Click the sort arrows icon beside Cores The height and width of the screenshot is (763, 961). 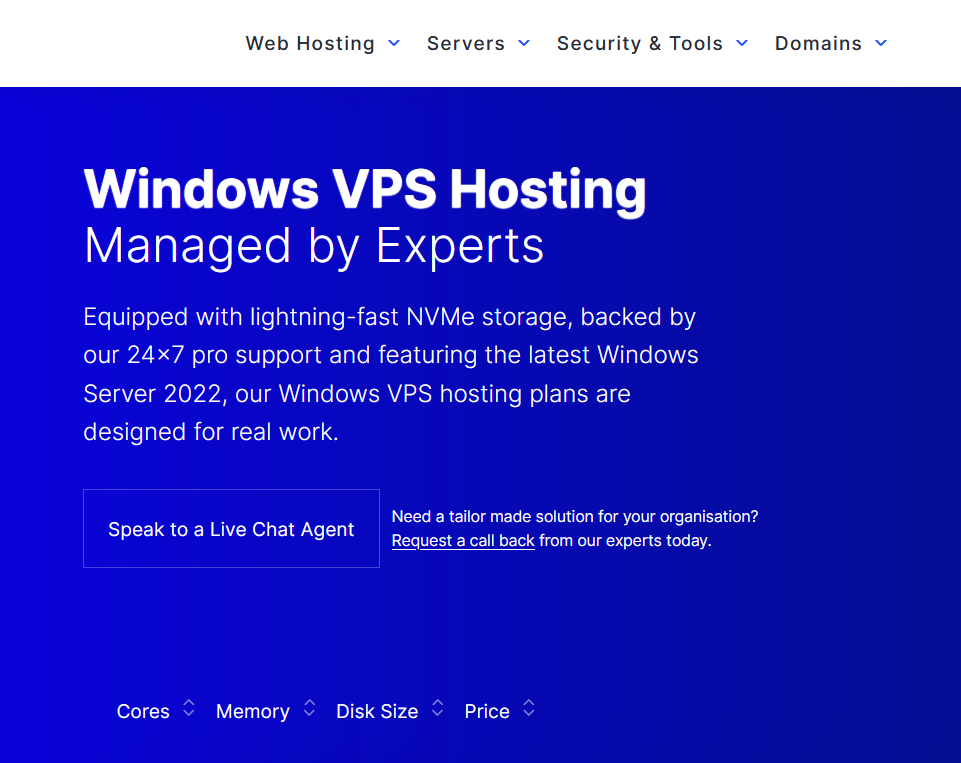coord(189,709)
